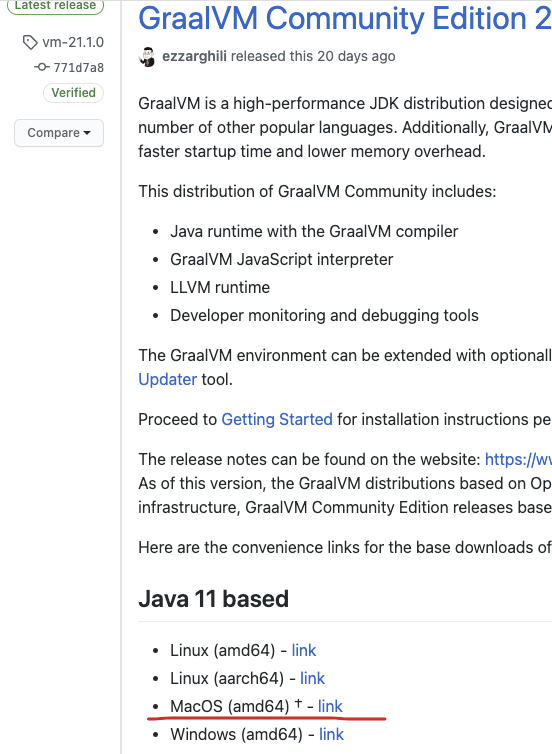Screen dimensions: 552x754
Task: Download Linux (aarch64) Java 11 link
Action: click(x=312, y=678)
